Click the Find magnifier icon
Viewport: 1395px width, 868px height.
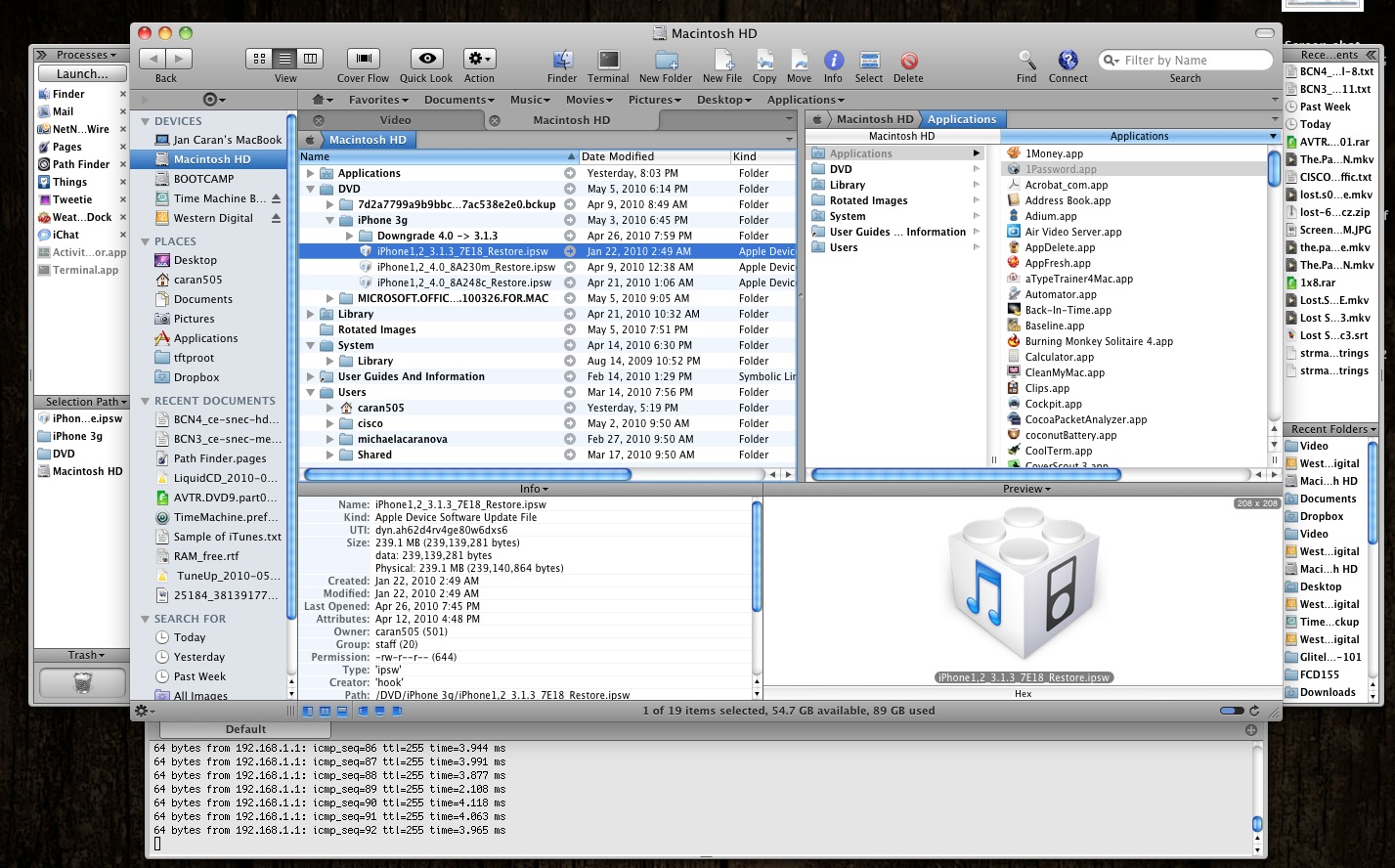click(1026, 60)
